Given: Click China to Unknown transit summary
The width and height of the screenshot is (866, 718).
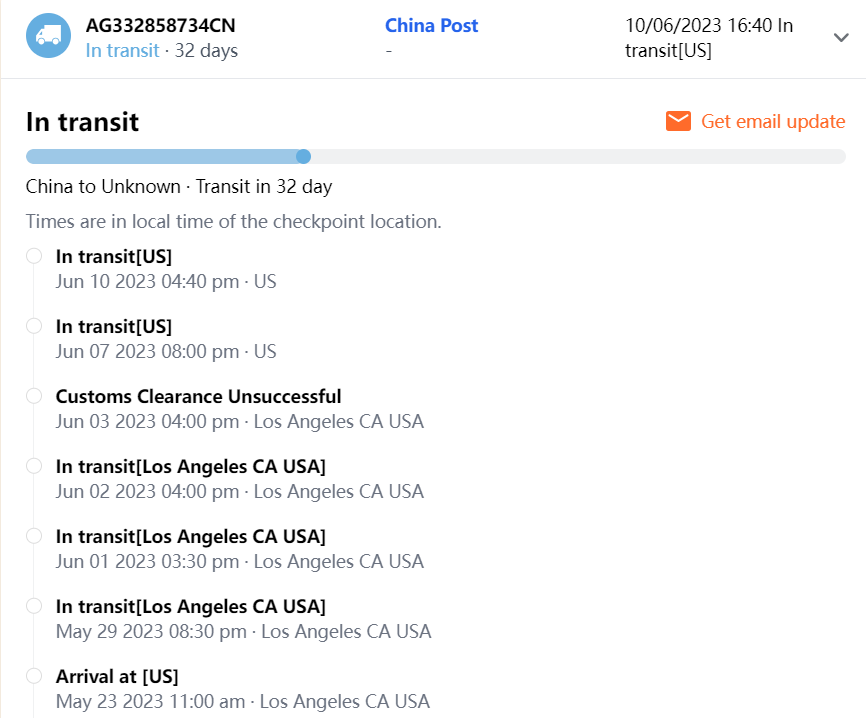Looking at the screenshot, I should point(178,186).
